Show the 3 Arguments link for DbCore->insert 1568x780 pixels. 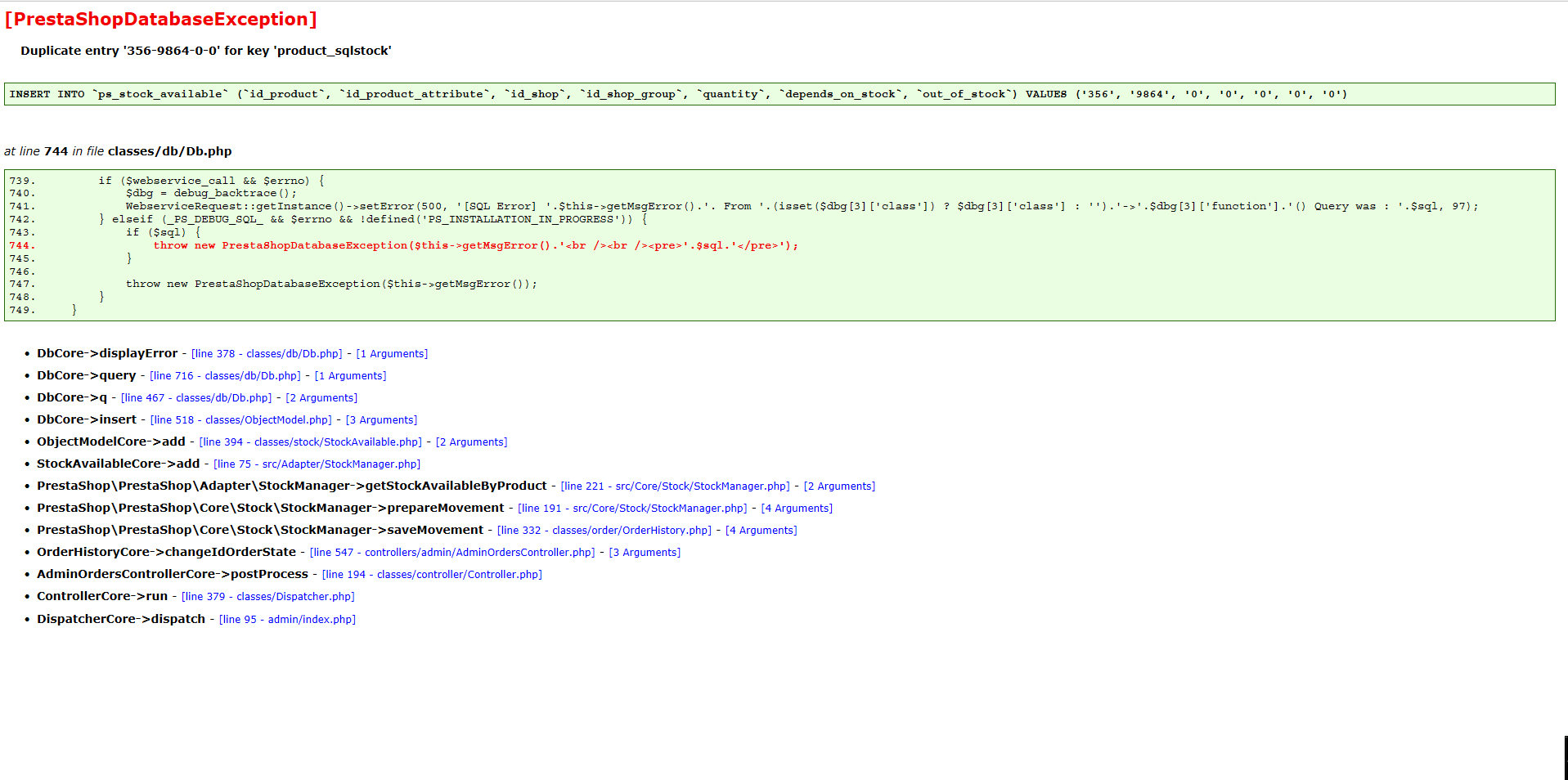(x=381, y=420)
